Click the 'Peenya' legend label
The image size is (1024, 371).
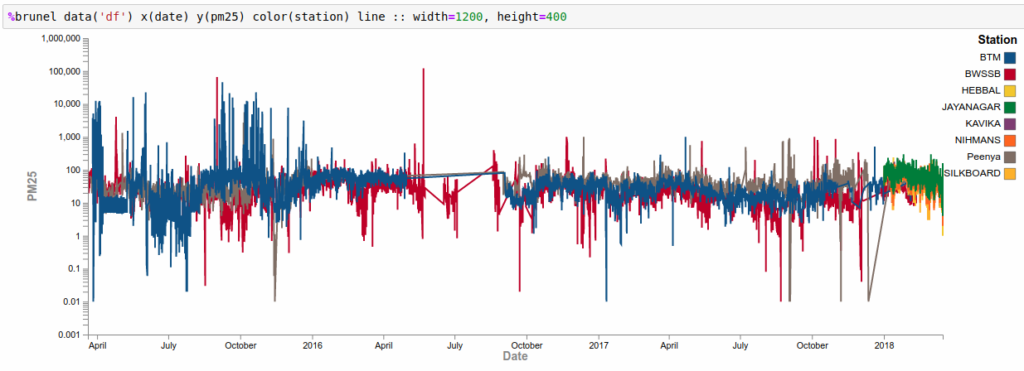click(x=985, y=157)
